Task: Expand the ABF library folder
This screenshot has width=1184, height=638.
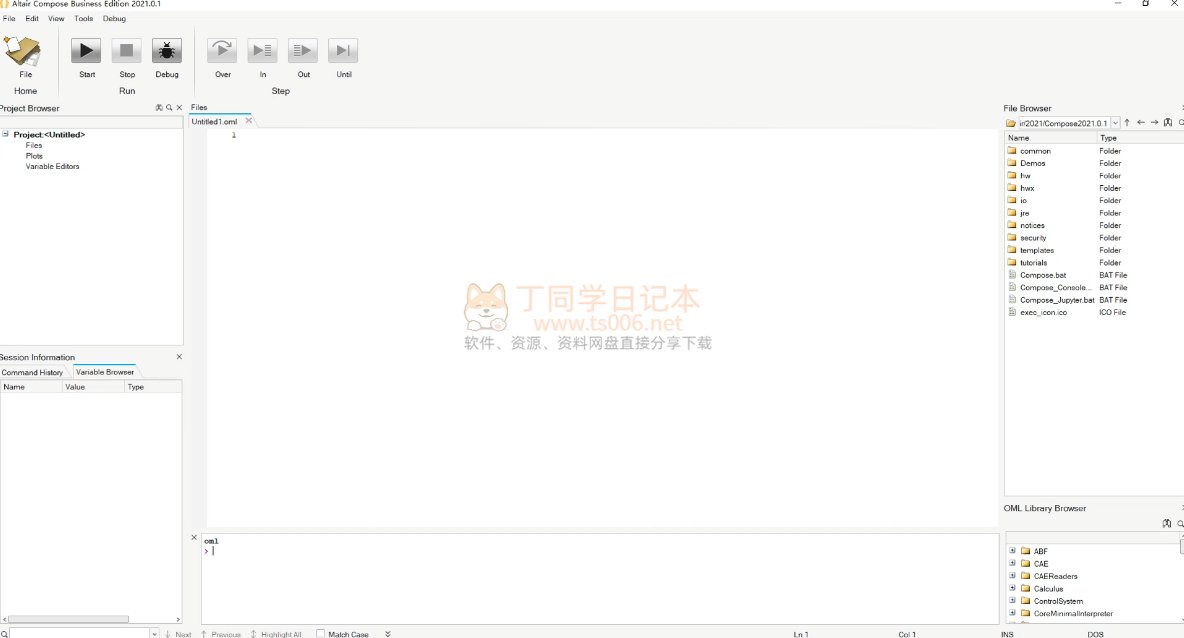Action: [x=1013, y=550]
